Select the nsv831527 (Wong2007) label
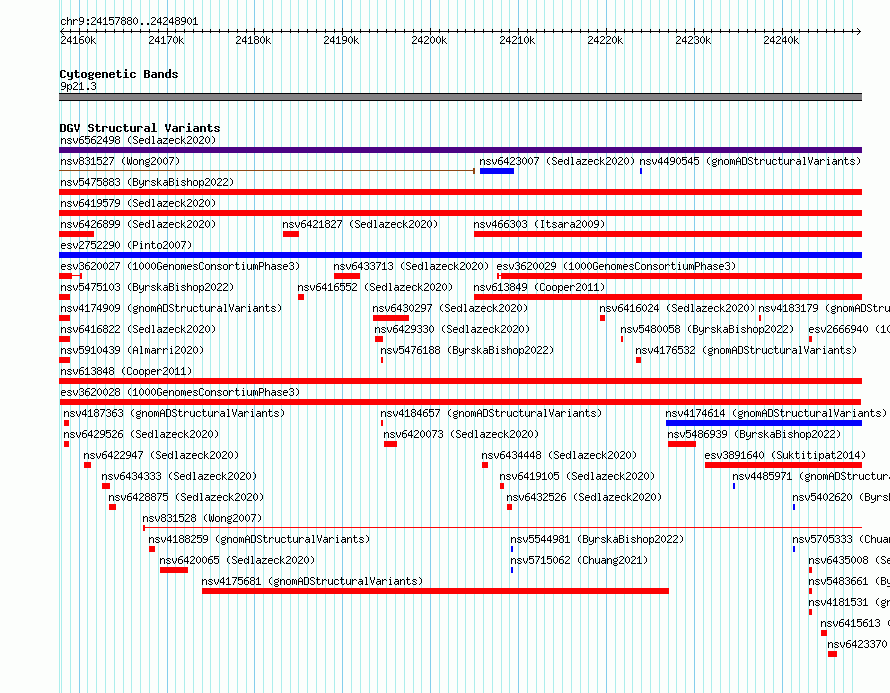The width and height of the screenshot is (890, 693). point(120,161)
